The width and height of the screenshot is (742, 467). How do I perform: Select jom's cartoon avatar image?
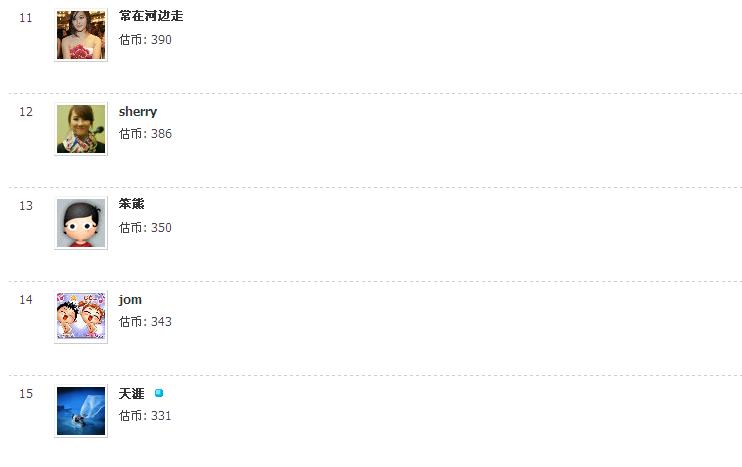point(81,317)
